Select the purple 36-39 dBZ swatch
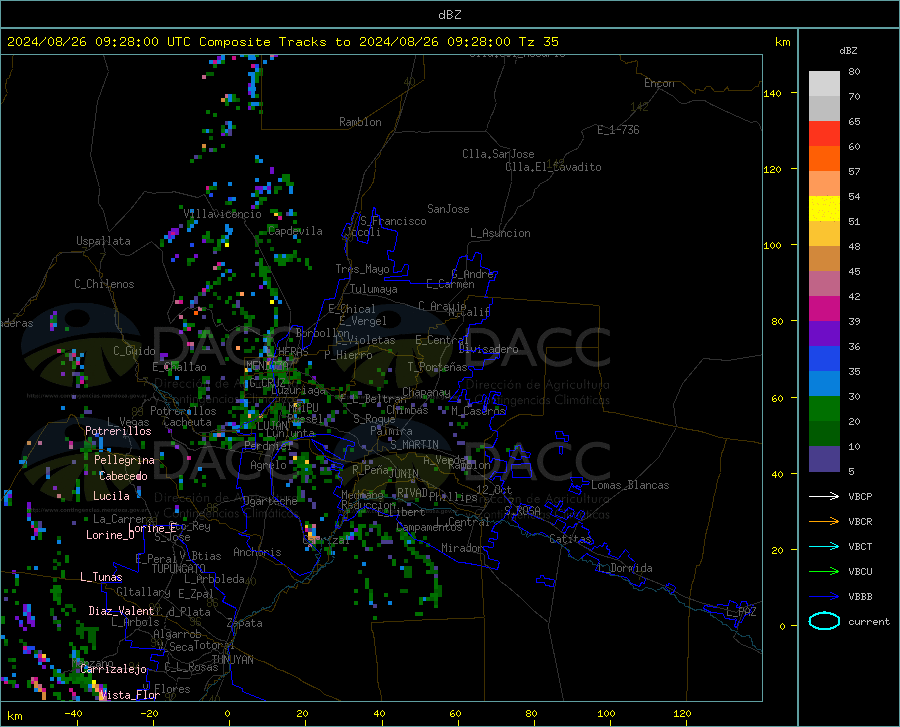The image size is (900, 727). click(x=824, y=334)
